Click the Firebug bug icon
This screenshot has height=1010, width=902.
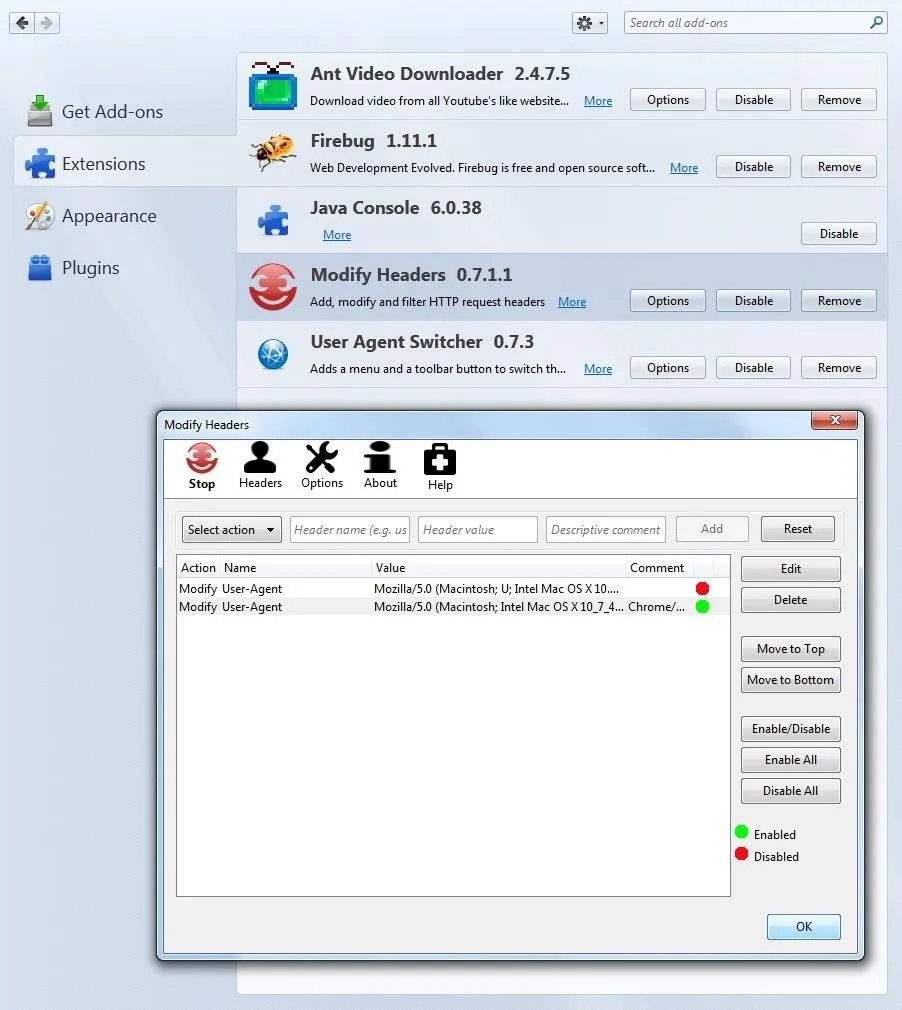tap(273, 153)
